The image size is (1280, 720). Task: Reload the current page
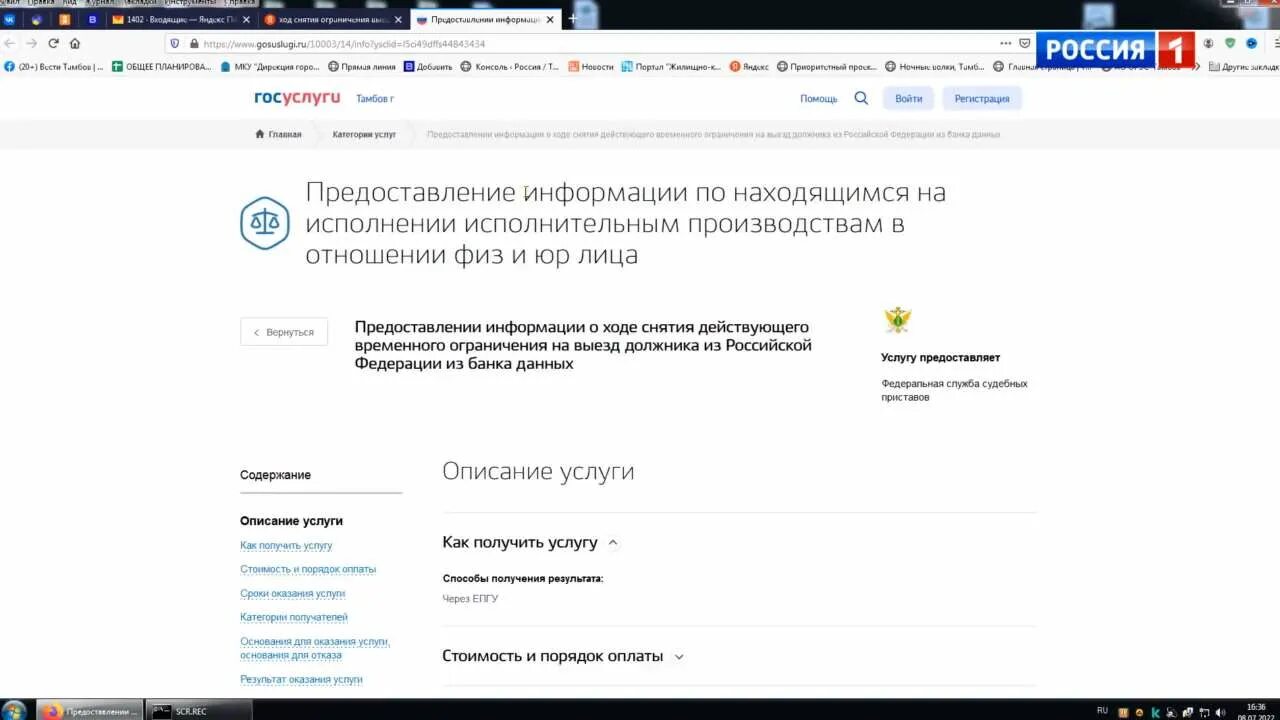[53, 43]
